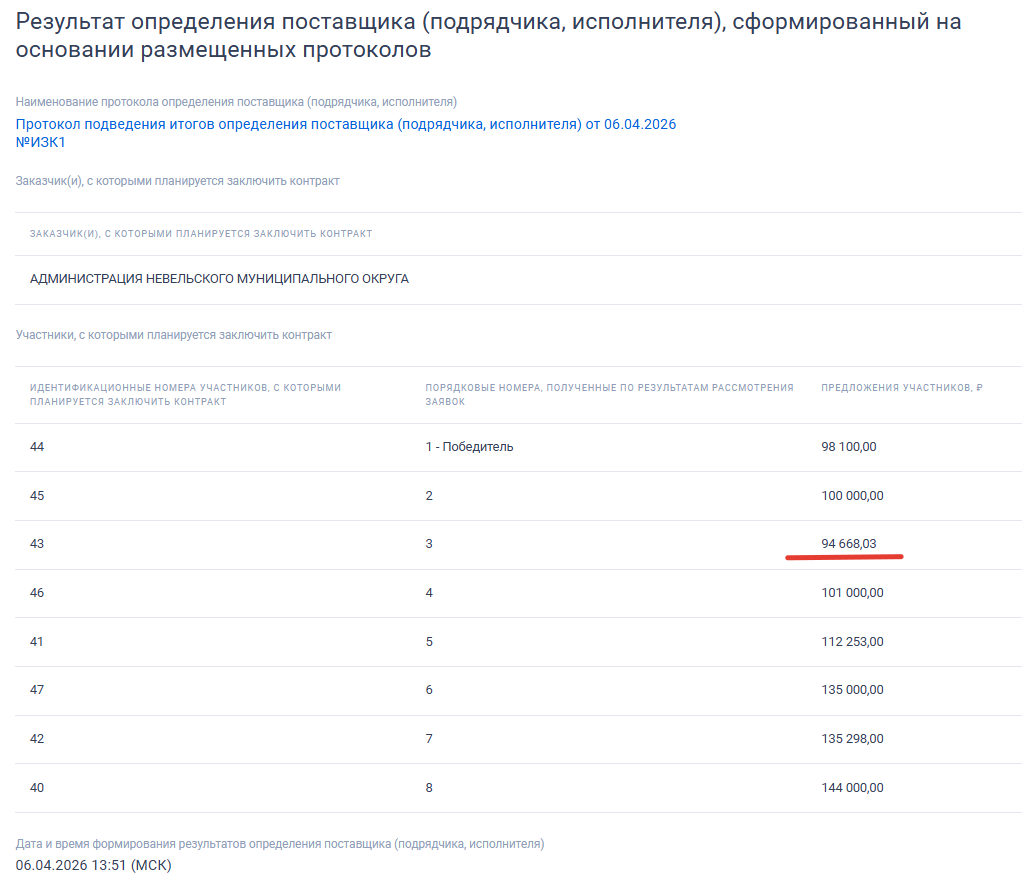Select the bid 135 000,00 for participant 47
The image size is (1035, 889).
[x=852, y=689]
